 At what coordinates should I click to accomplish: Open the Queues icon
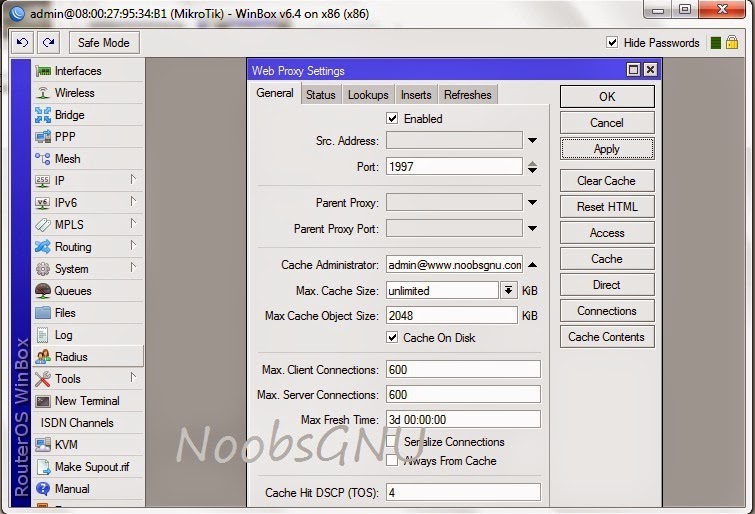pyautogui.click(x=43, y=291)
